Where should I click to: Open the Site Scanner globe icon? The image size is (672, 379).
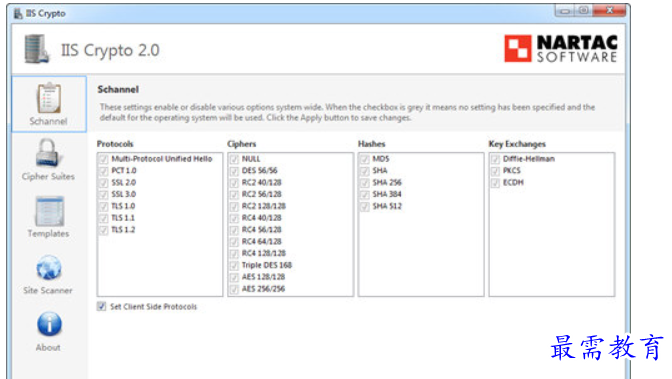coord(49,268)
